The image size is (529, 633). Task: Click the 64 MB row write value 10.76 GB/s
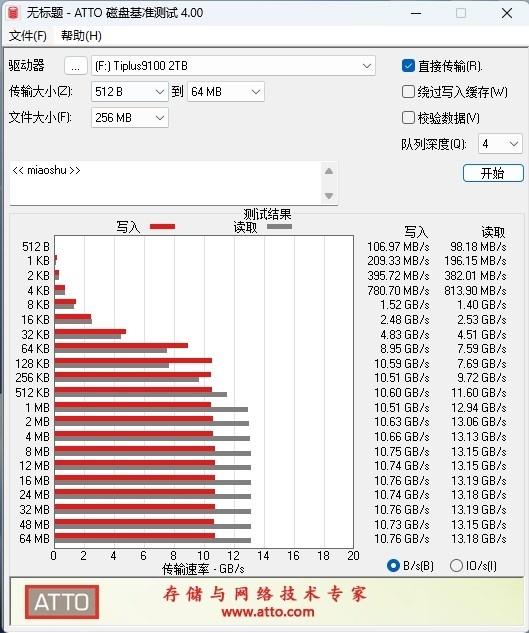[402, 539]
